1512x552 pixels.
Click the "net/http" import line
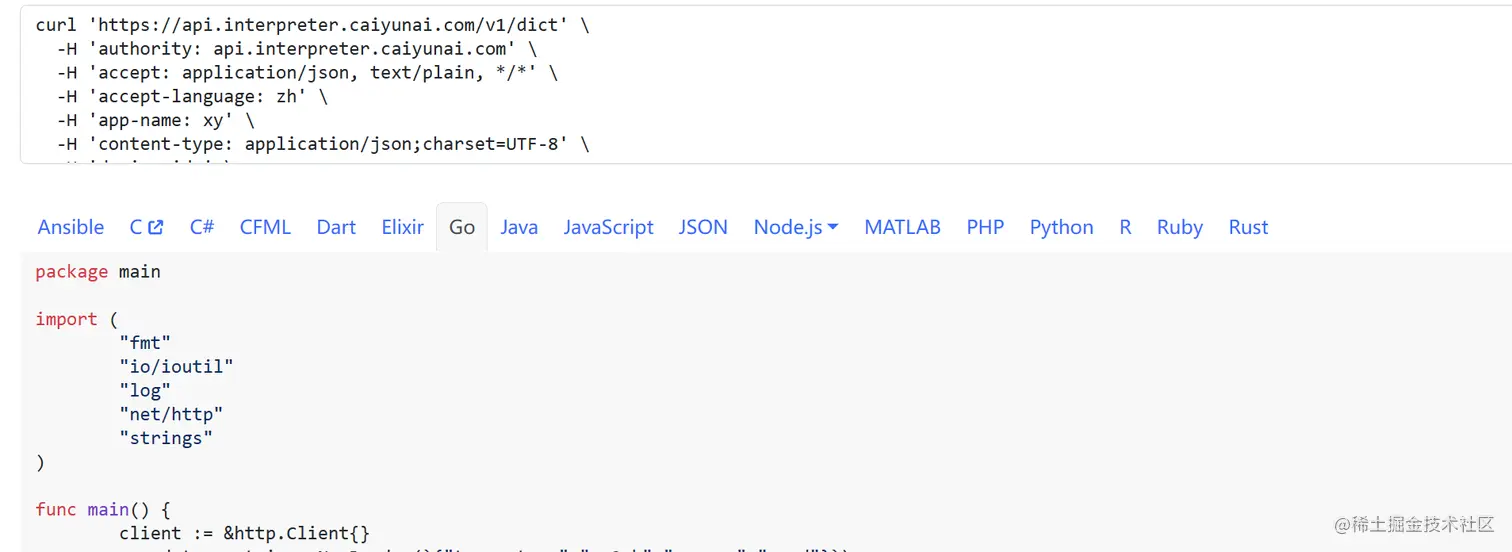[171, 413]
